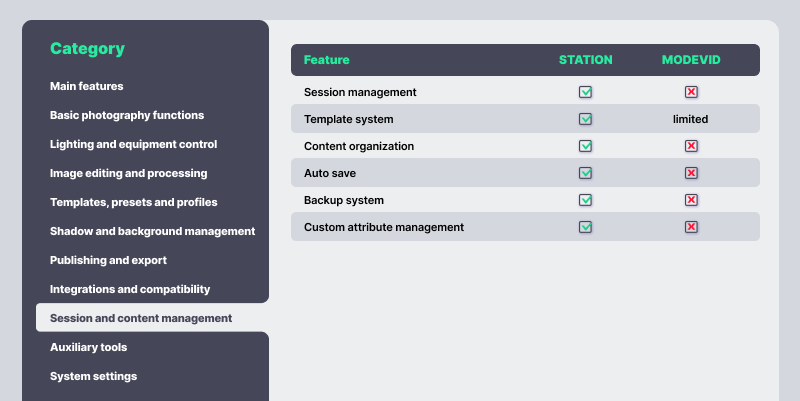Click STATION checkmark for Custom attribute management
Screen dimensions: 800x401
[585, 227]
